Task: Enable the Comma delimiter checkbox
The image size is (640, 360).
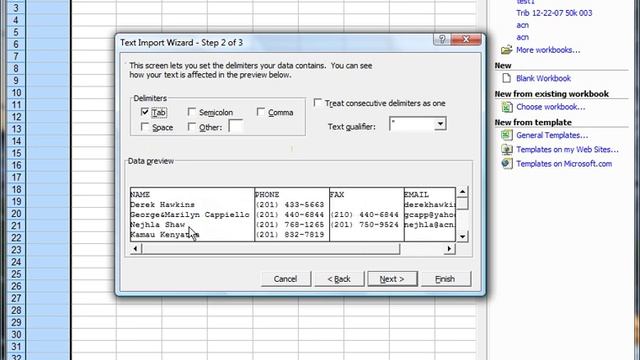Action: point(261,112)
